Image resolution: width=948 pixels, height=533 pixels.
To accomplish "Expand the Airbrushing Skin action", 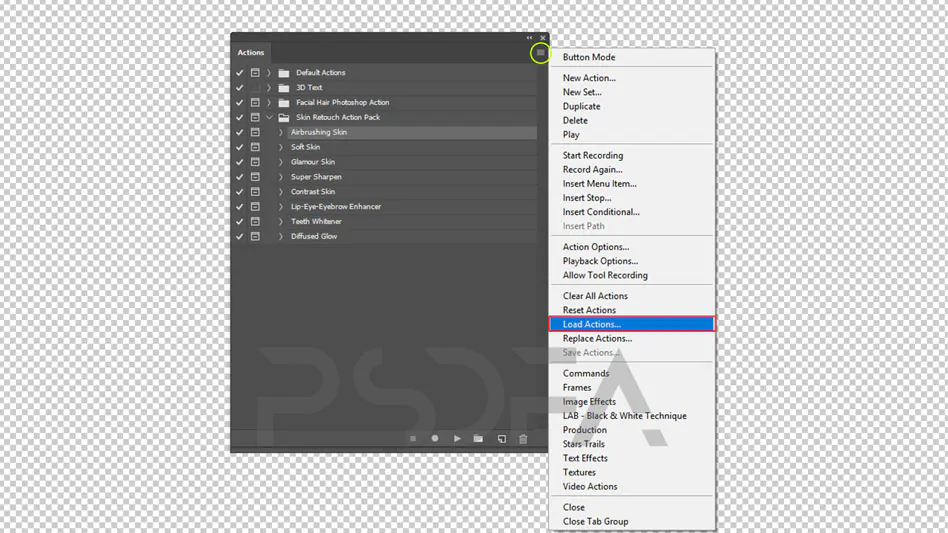I will (x=281, y=132).
